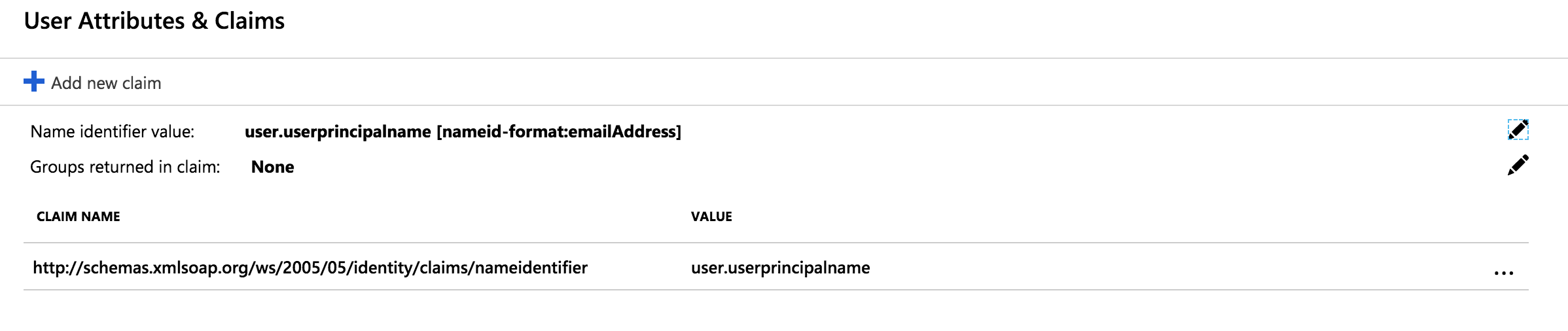Click the User Attributes & Claims heading
Screen dimensions: 1568x331
point(154,21)
